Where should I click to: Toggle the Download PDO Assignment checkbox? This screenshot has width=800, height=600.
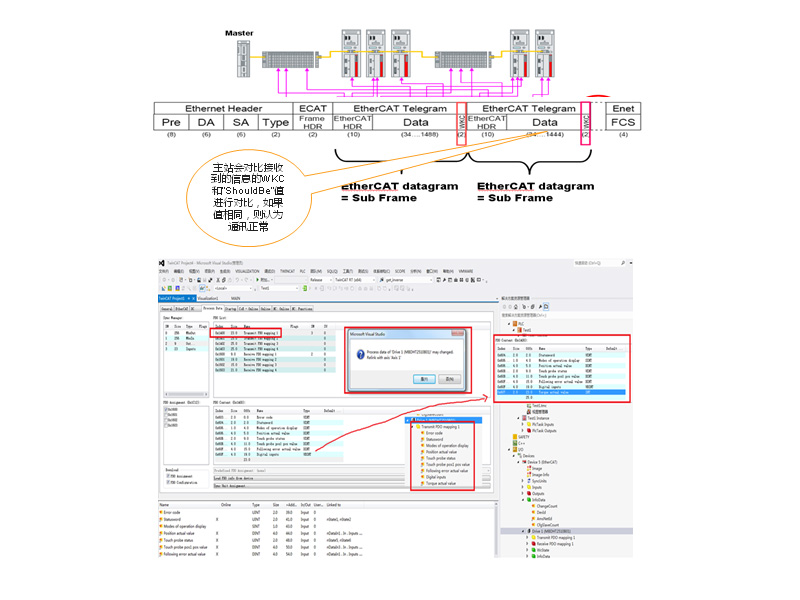pyautogui.click(x=168, y=476)
